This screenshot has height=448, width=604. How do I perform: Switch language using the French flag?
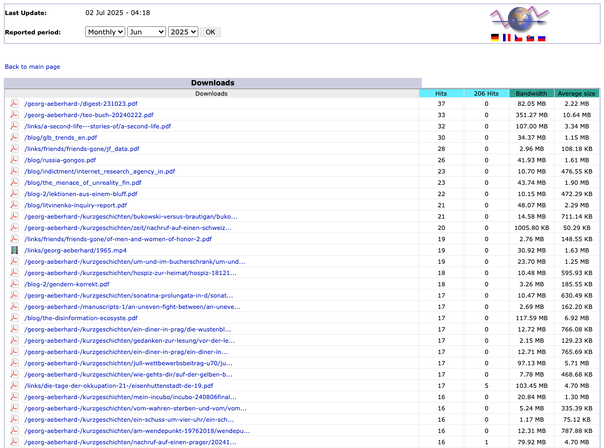coord(507,38)
